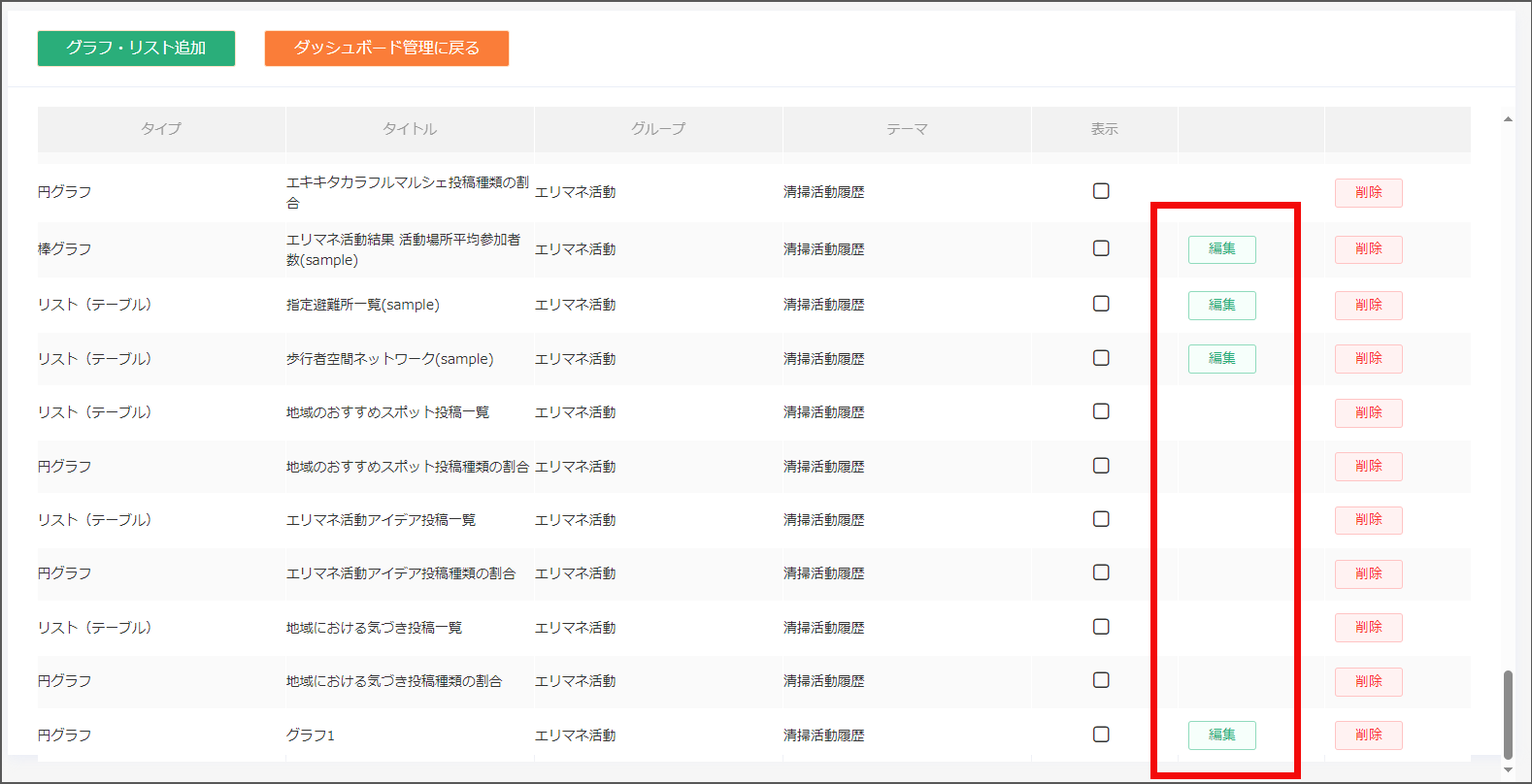This screenshot has height=784, width=1532.
Task: Click 編集 for 歩行者空間ネットワーク(sample) row
Action: [1222, 359]
